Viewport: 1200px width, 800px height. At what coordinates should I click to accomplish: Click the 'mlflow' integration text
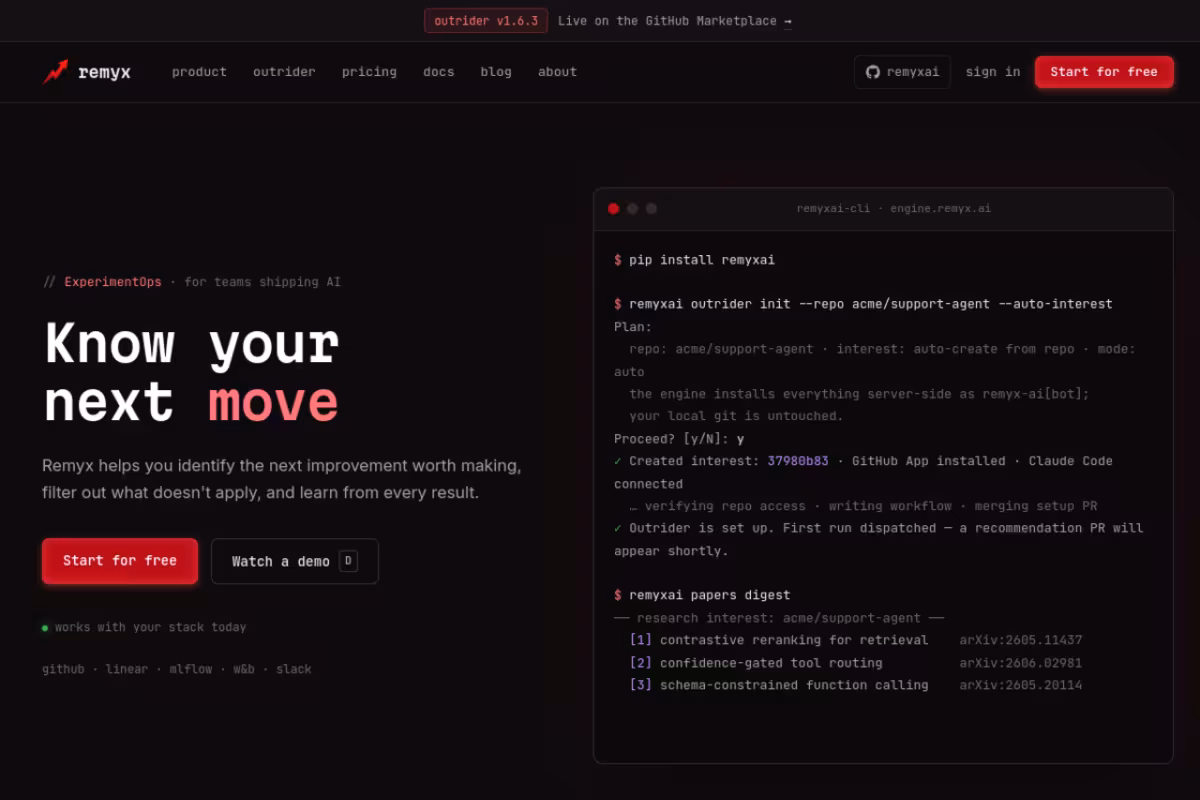[x=191, y=669]
